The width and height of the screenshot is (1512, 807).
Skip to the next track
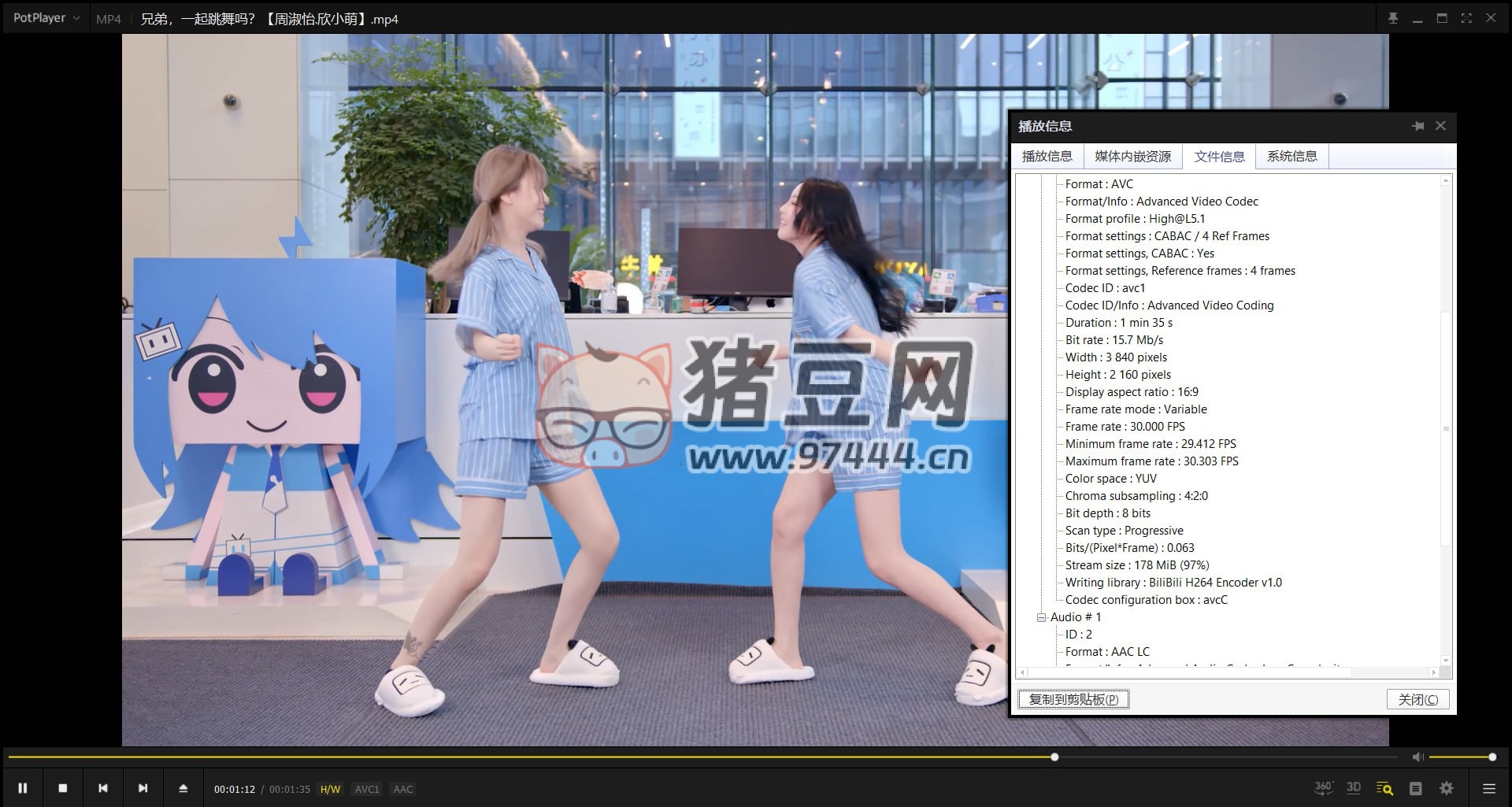point(143,788)
